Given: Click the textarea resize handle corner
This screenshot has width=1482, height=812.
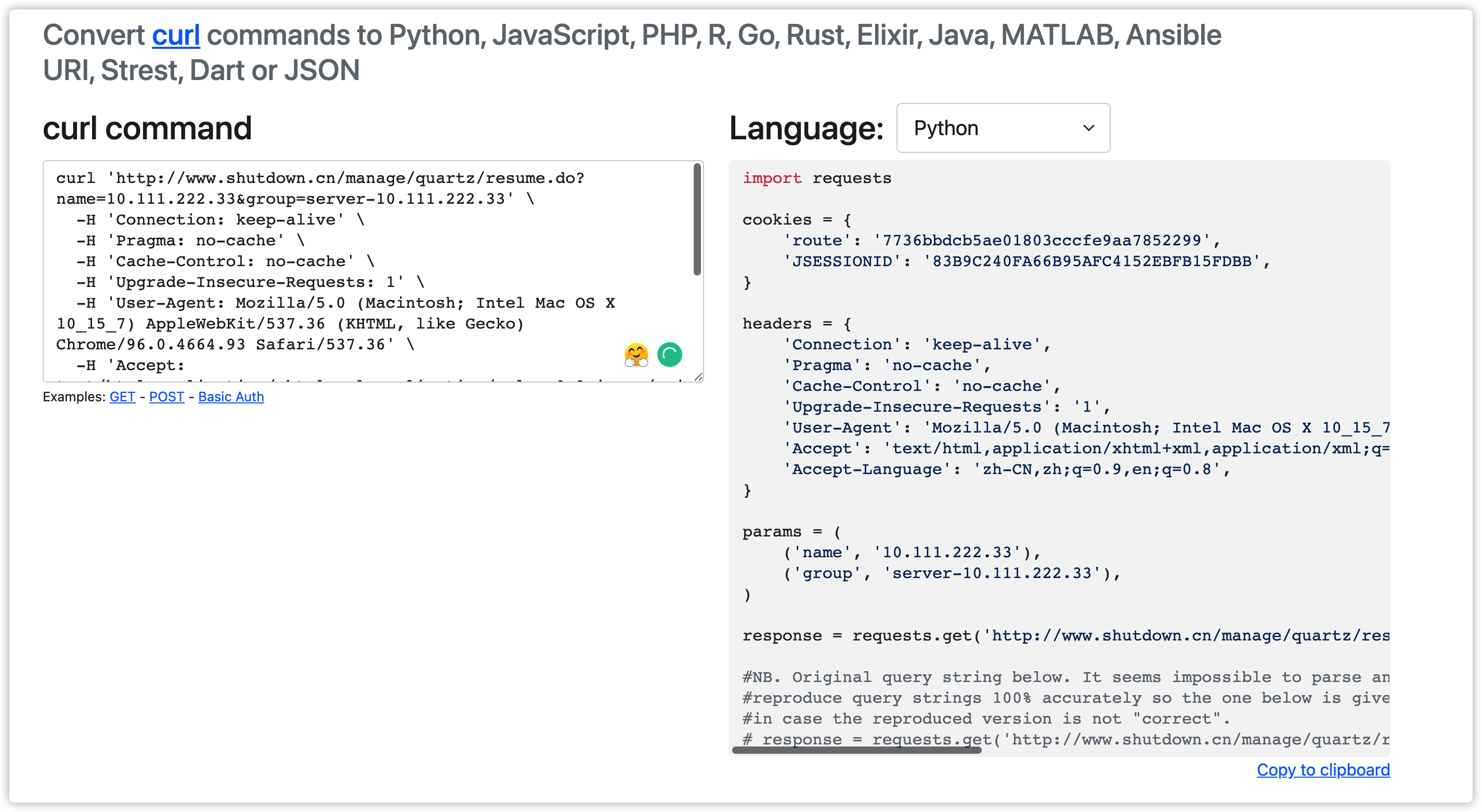Looking at the screenshot, I should (698, 377).
